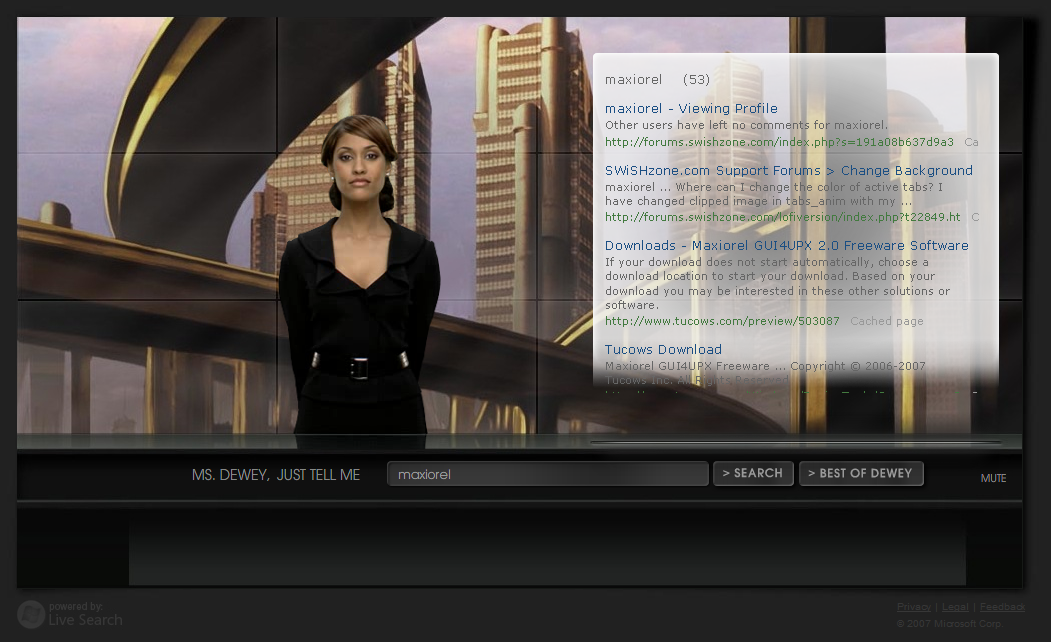The width and height of the screenshot is (1051, 642).
Task: Open the Legal link in footer
Action: point(955,606)
